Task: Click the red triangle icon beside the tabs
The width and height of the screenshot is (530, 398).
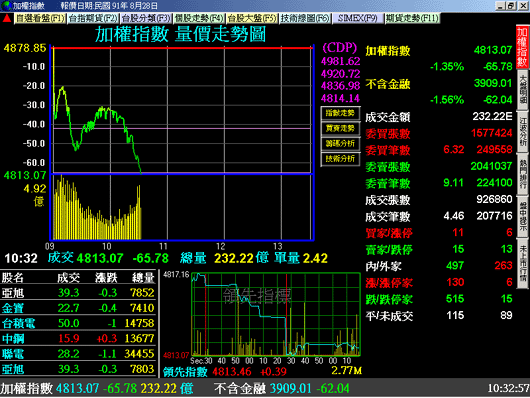Action: click(x=7, y=18)
